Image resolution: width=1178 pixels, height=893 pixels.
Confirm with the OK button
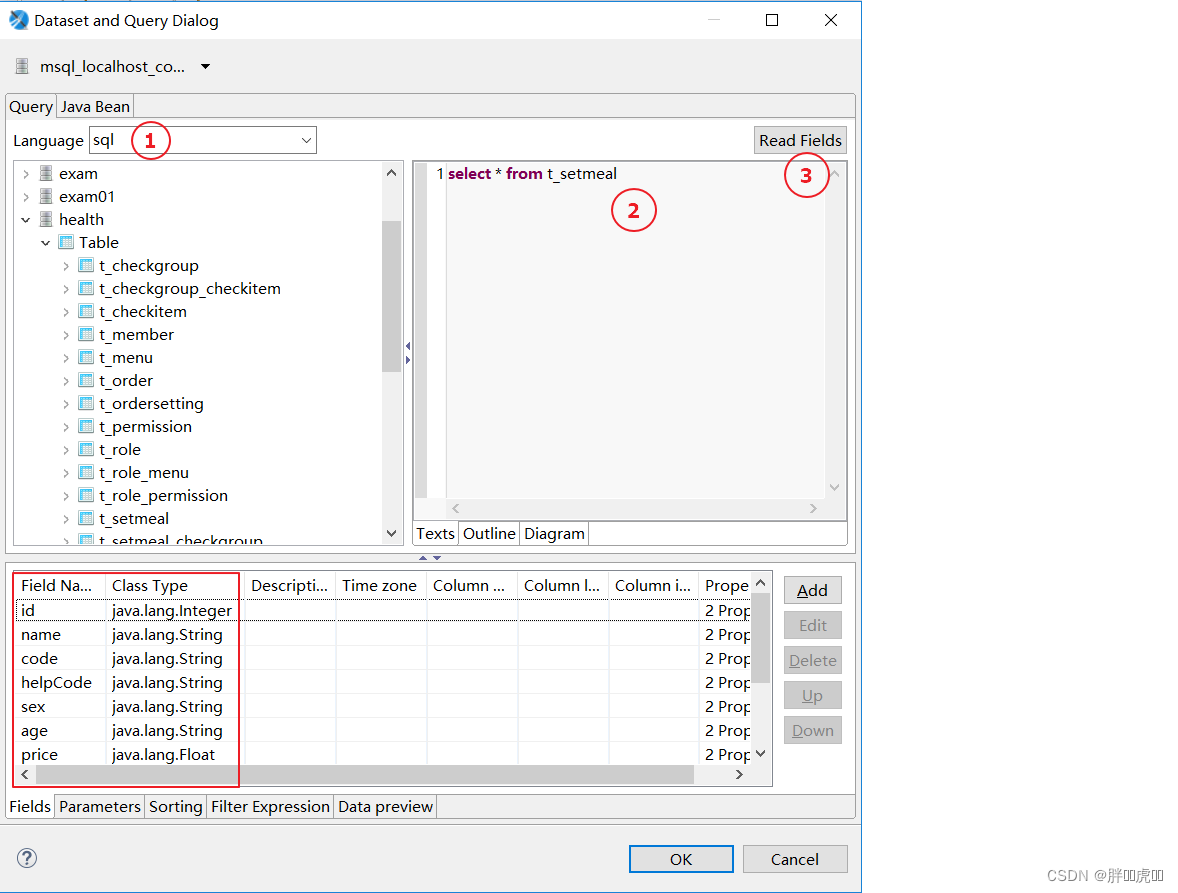(681, 859)
